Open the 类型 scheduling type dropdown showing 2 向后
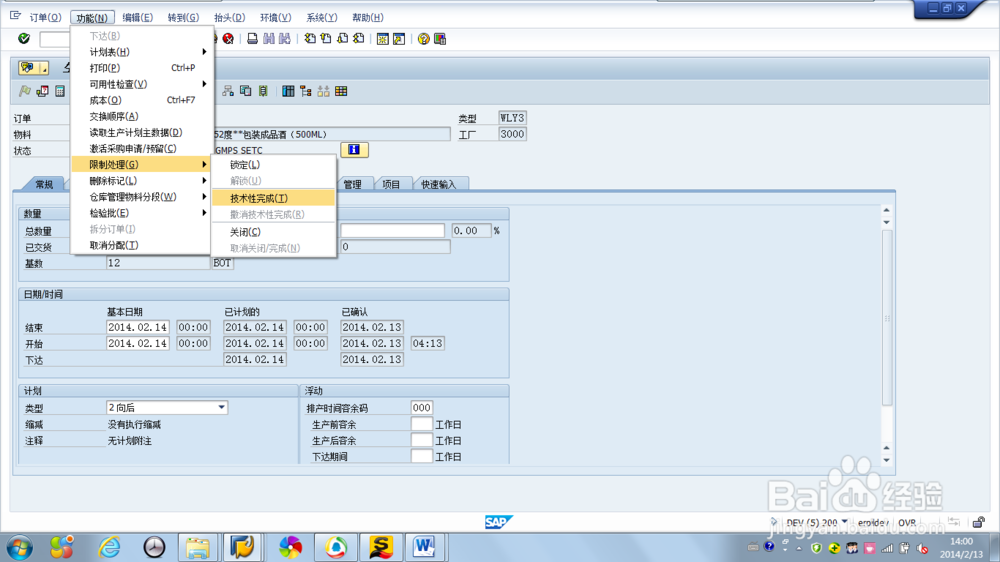 (x=221, y=408)
